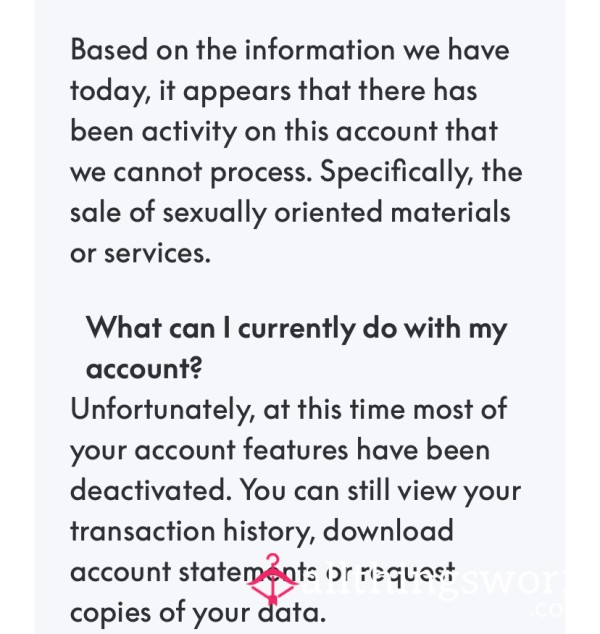Click the phrase "sexually oriented materials"

point(336,213)
